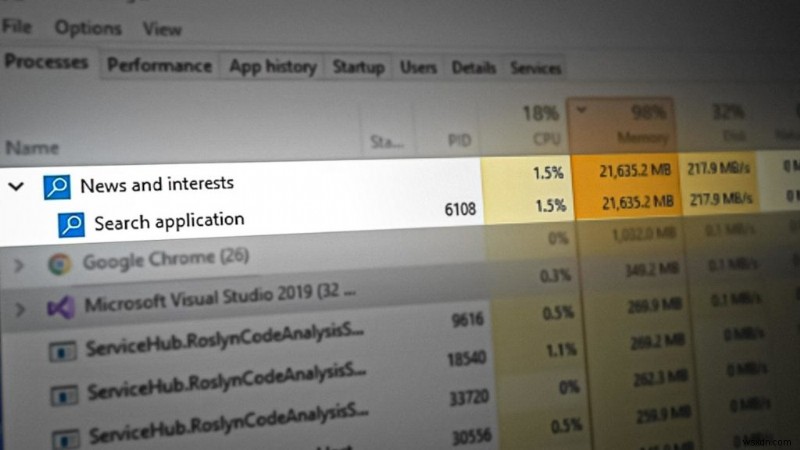Select the ServiceHub process name with PID 18540
The image size is (800, 450).
227,383
